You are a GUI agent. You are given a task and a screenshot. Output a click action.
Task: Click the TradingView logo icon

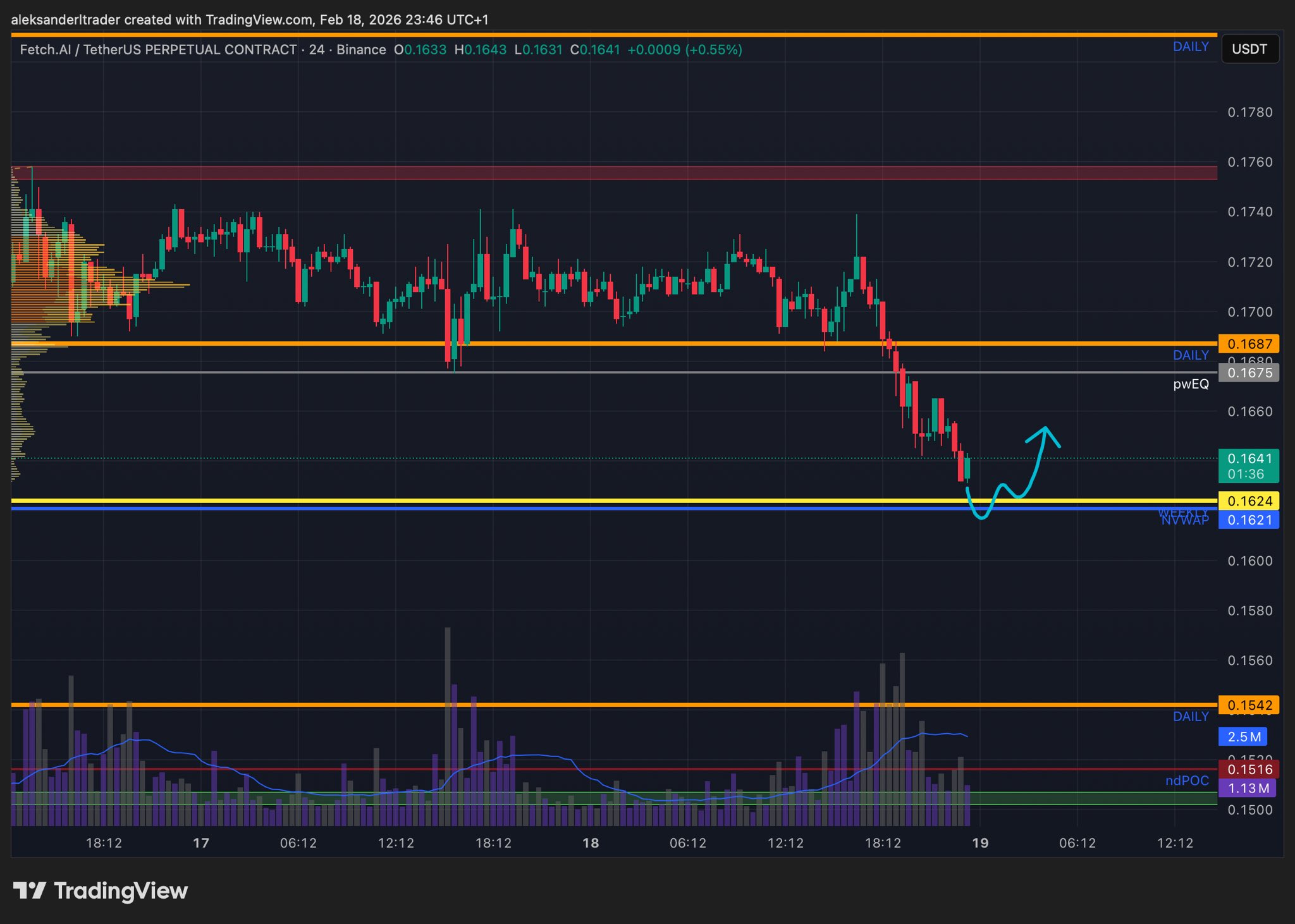coord(29,891)
